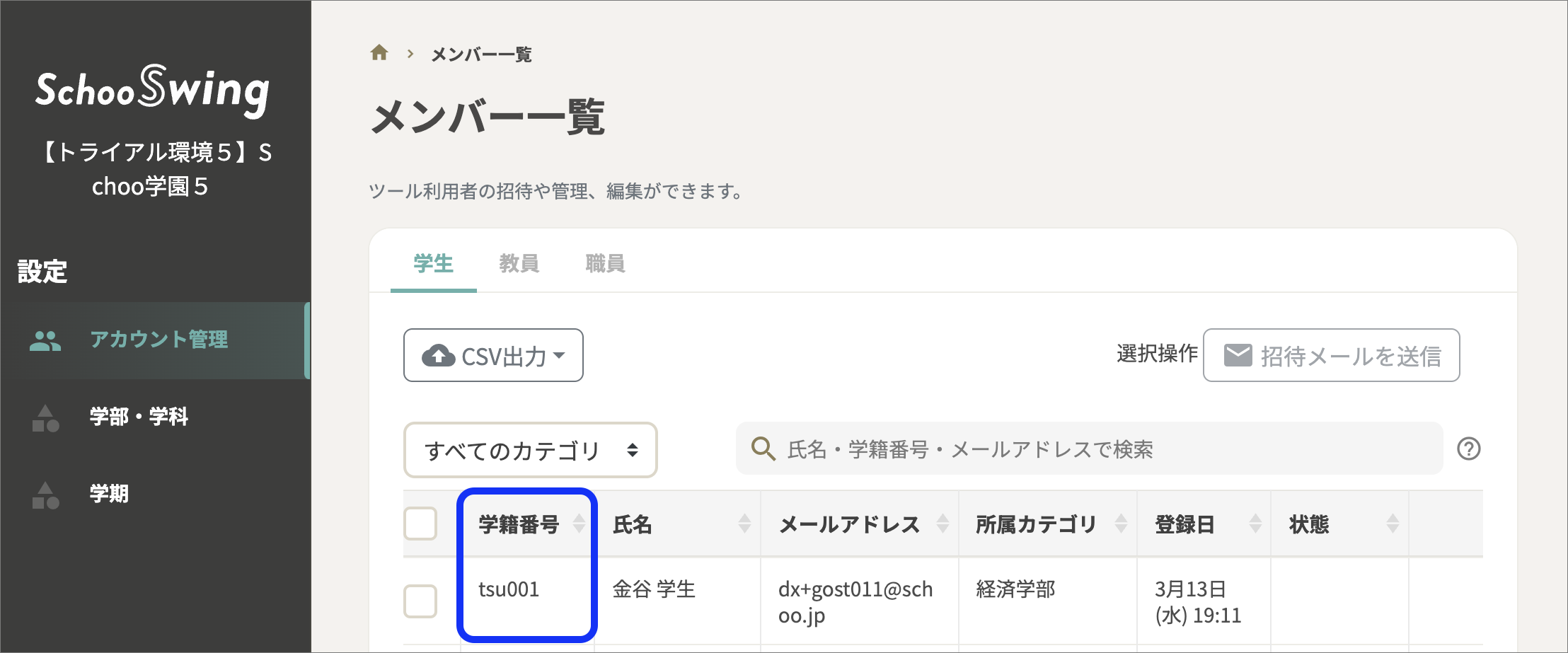Image resolution: width=1568 pixels, height=653 pixels.
Task: Sort by 状態 column arrows
Action: pos(1393,524)
